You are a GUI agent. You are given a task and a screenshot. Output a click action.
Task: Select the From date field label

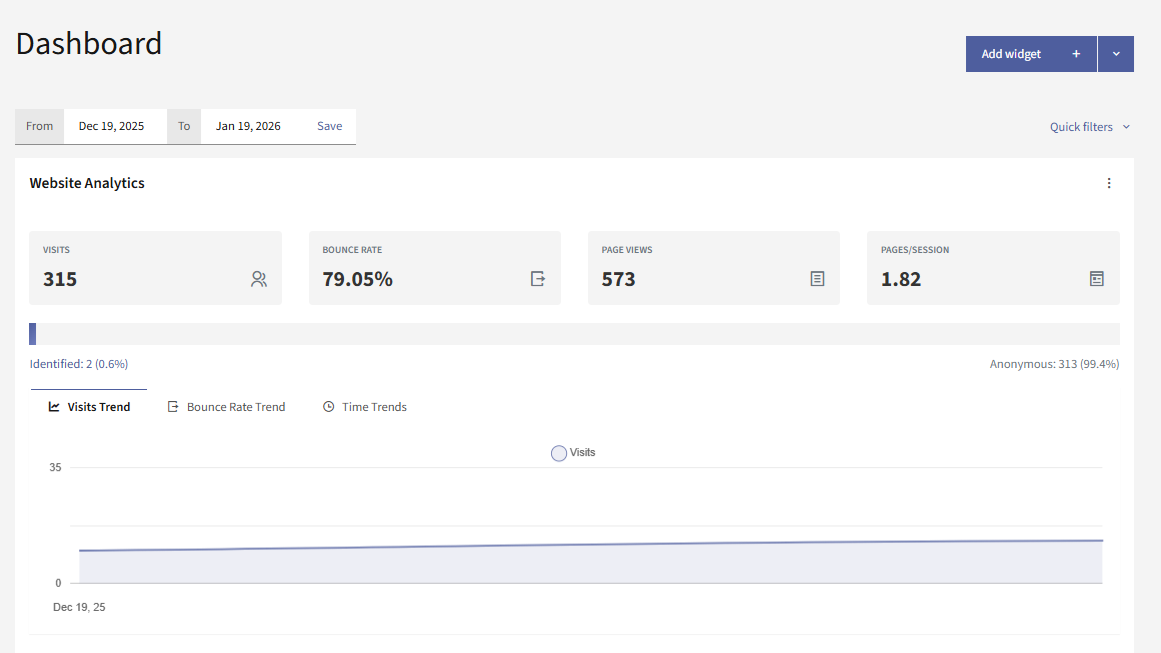pyautogui.click(x=39, y=126)
